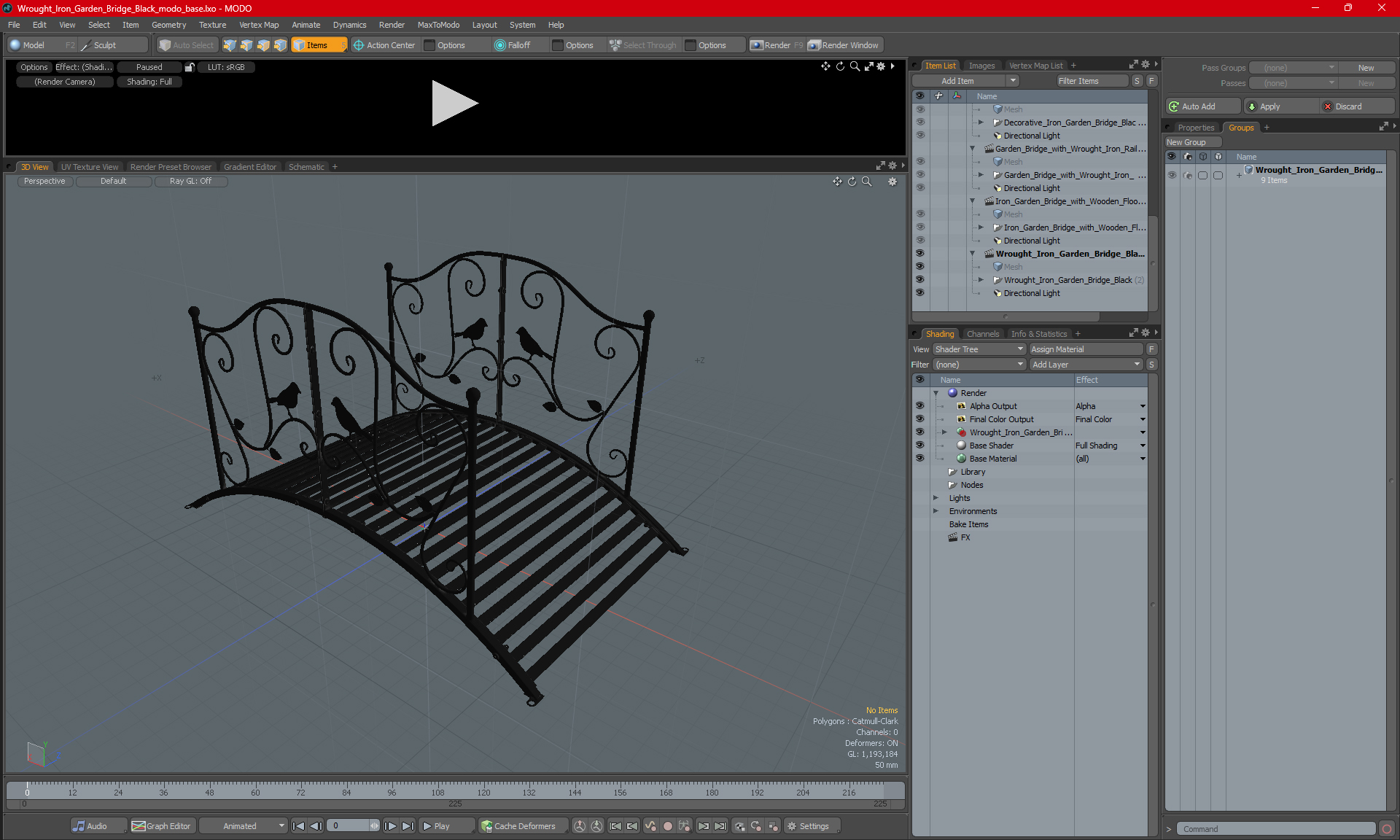Select Edges selection mode icon
The image size is (1400, 840).
[x=246, y=45]
